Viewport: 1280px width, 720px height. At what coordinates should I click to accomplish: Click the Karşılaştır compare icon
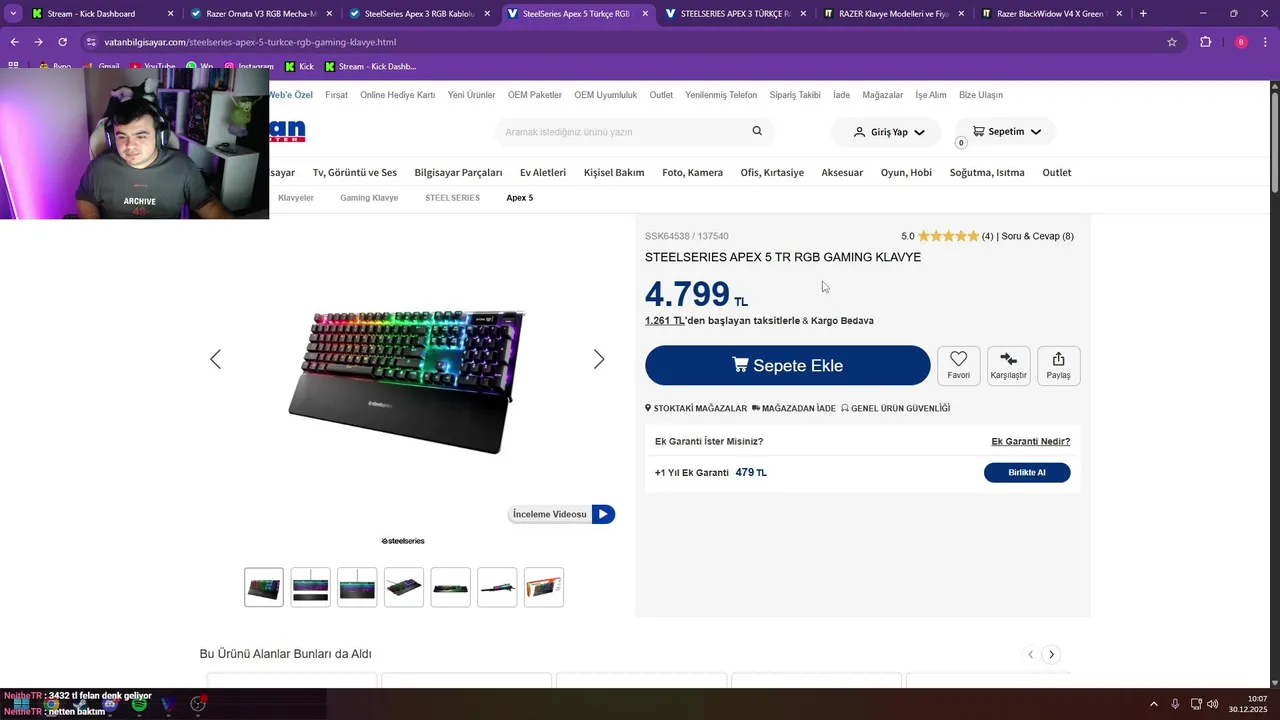[x=1008, y=365]
